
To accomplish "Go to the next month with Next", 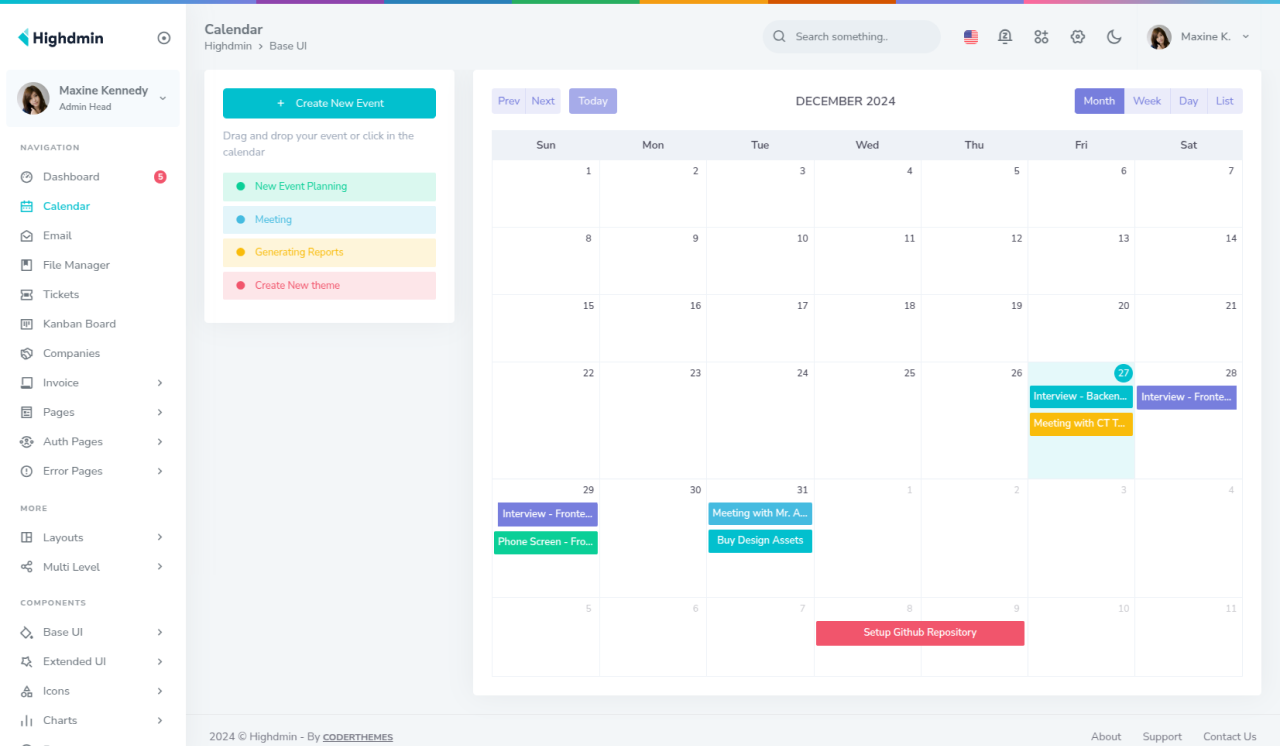I will [543, 101].
